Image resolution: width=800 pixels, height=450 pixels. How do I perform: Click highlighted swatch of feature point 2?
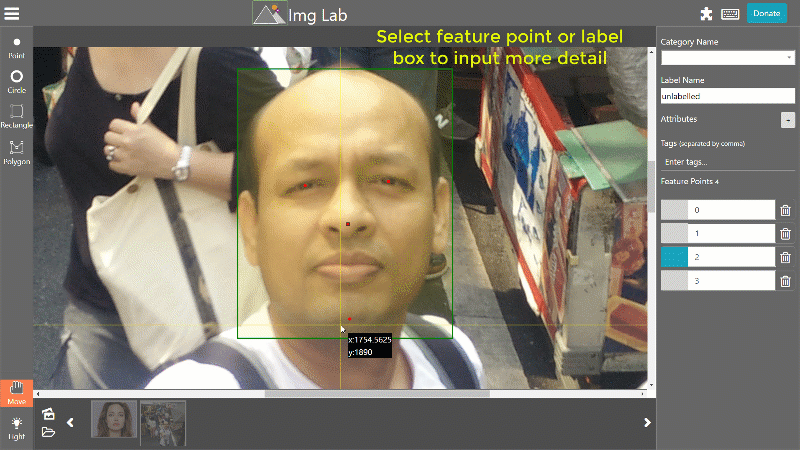click(x=674, y=257)
